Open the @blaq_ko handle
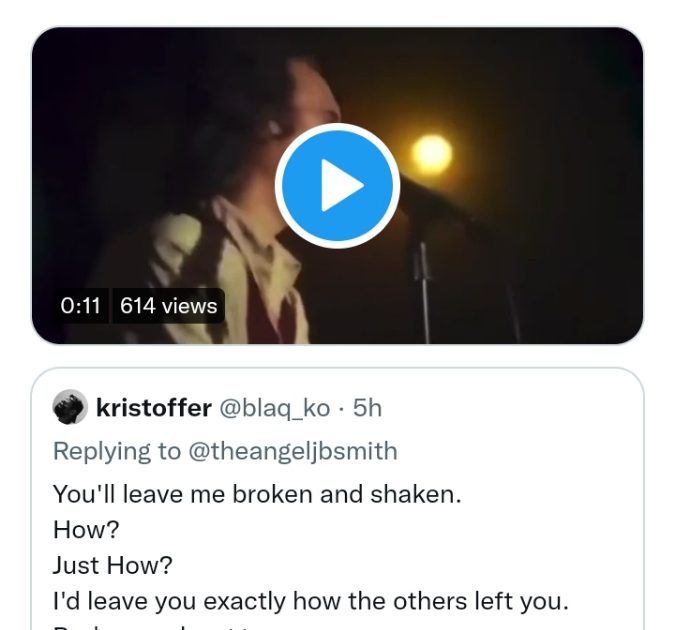The image size is (673, 630). (273, 408)
